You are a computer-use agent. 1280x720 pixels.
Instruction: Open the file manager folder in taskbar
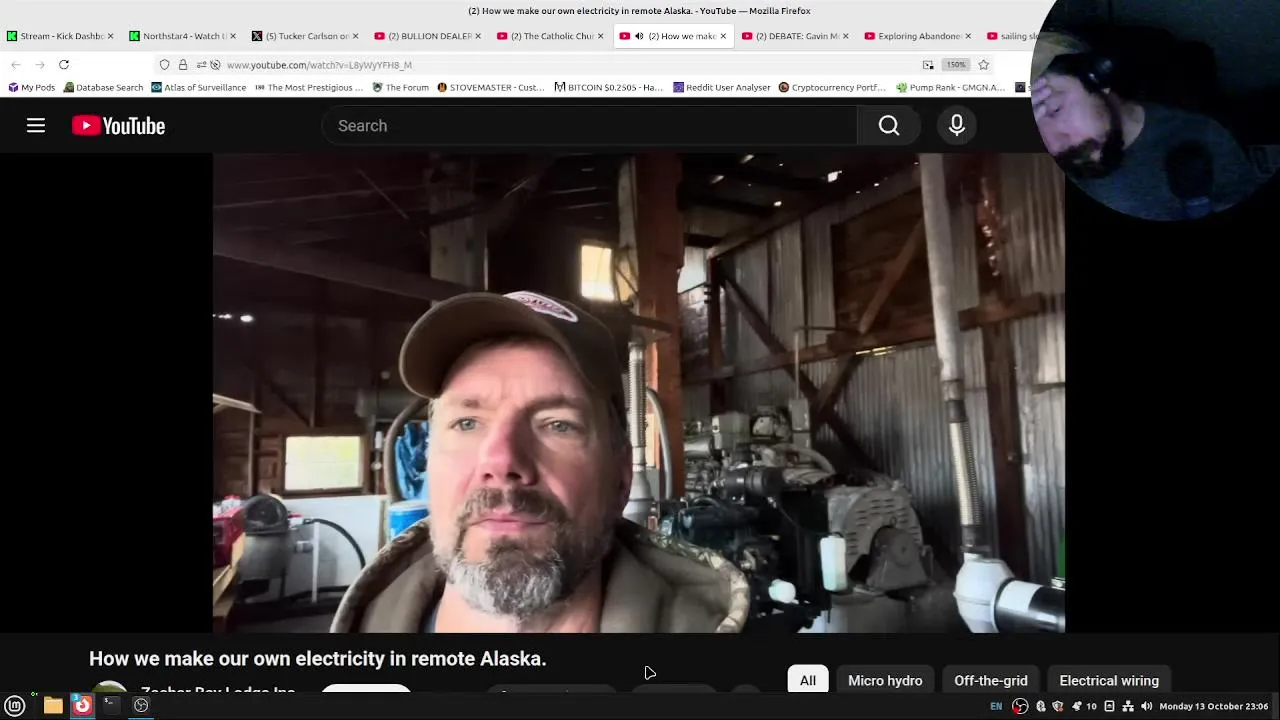tap(53, 706)
